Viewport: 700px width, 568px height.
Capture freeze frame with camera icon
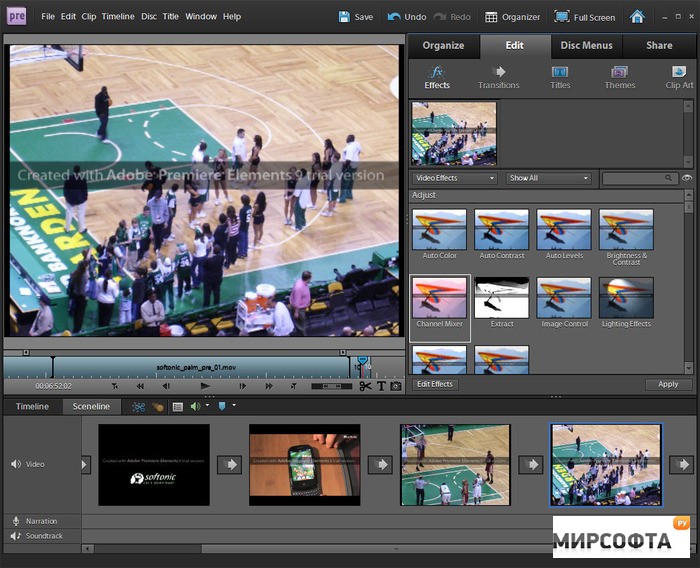[396, 386]
